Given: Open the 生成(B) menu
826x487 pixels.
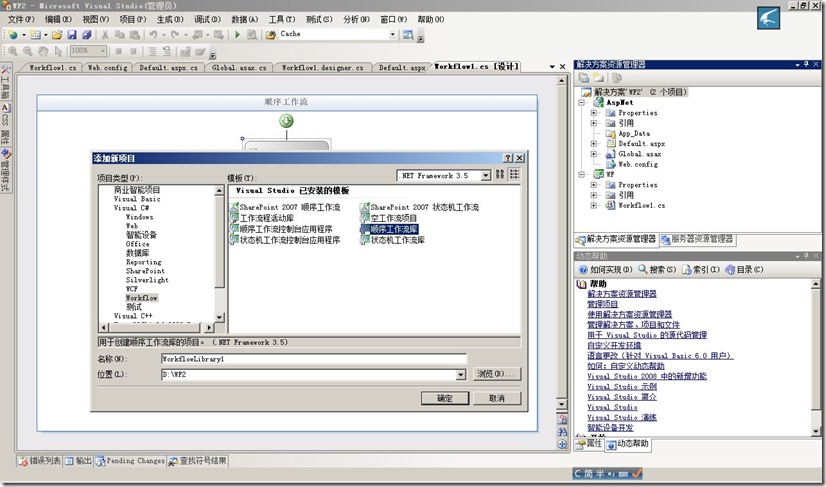Looking at the screenshot, I should (x=170, y=20).
